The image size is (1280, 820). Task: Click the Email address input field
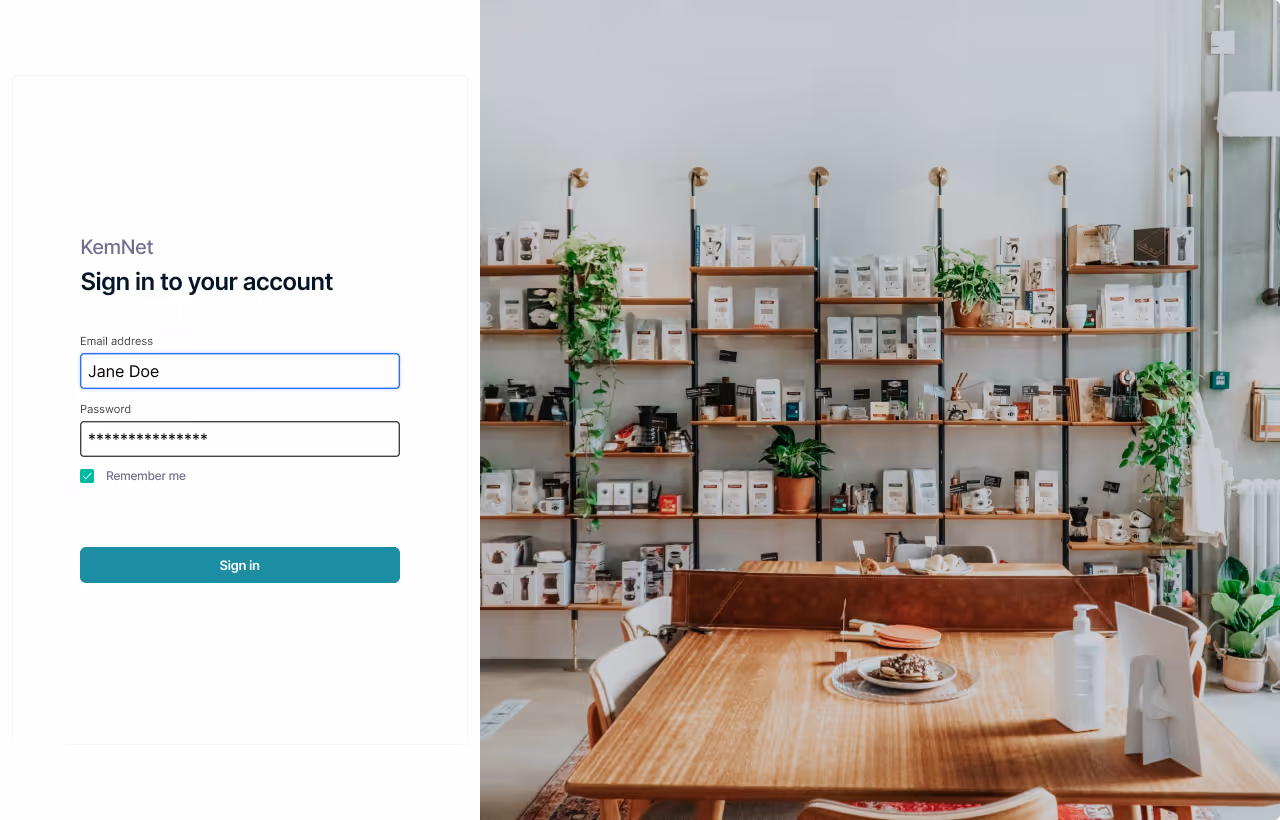coord(240,371)
